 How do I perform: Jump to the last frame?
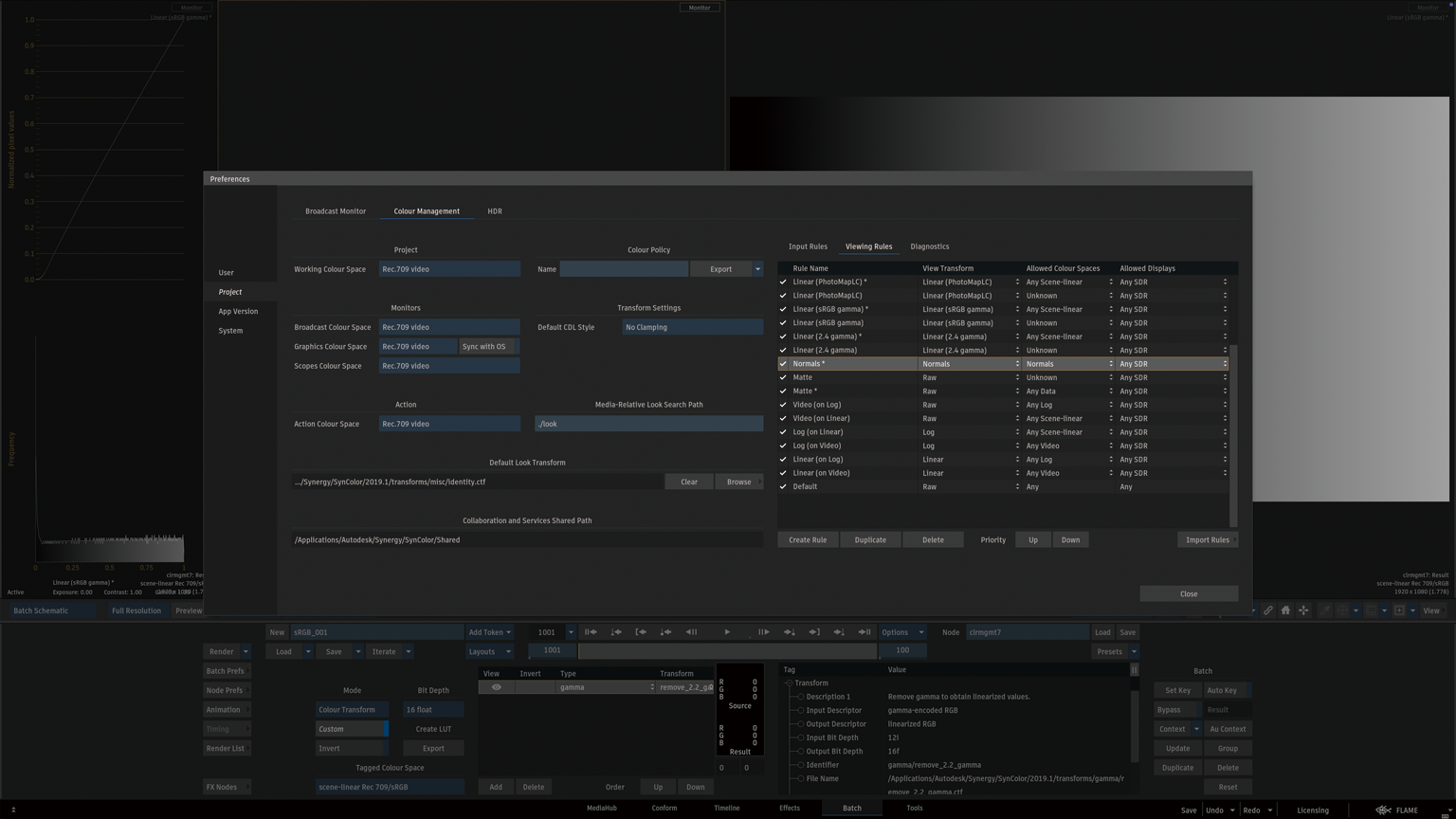[864, 632]
